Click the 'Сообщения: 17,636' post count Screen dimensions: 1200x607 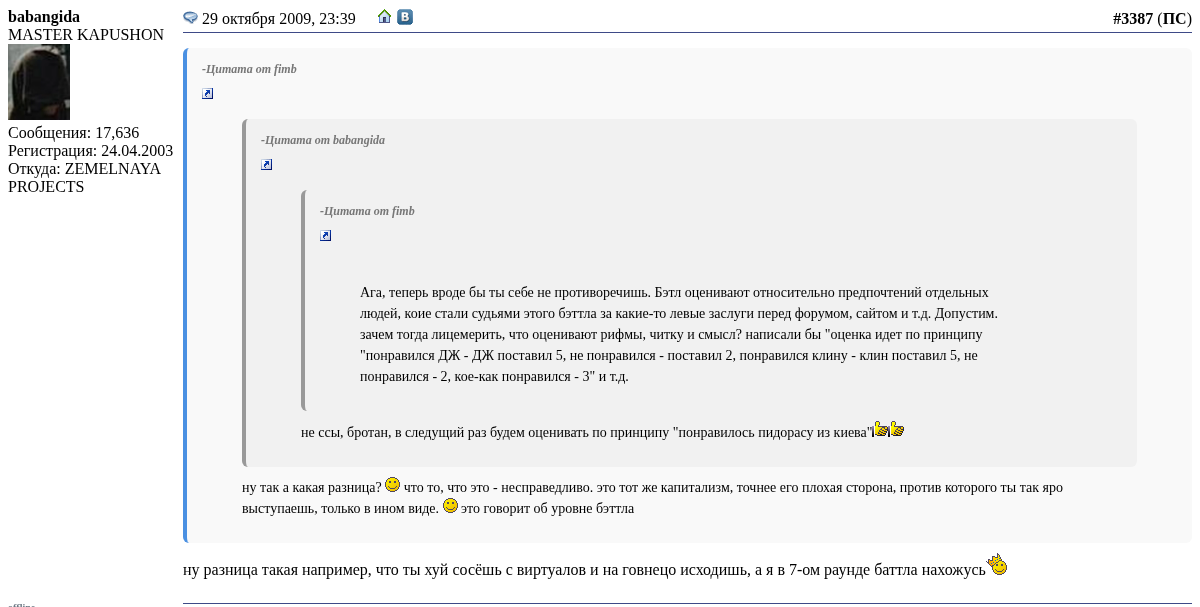coord(73,133)
